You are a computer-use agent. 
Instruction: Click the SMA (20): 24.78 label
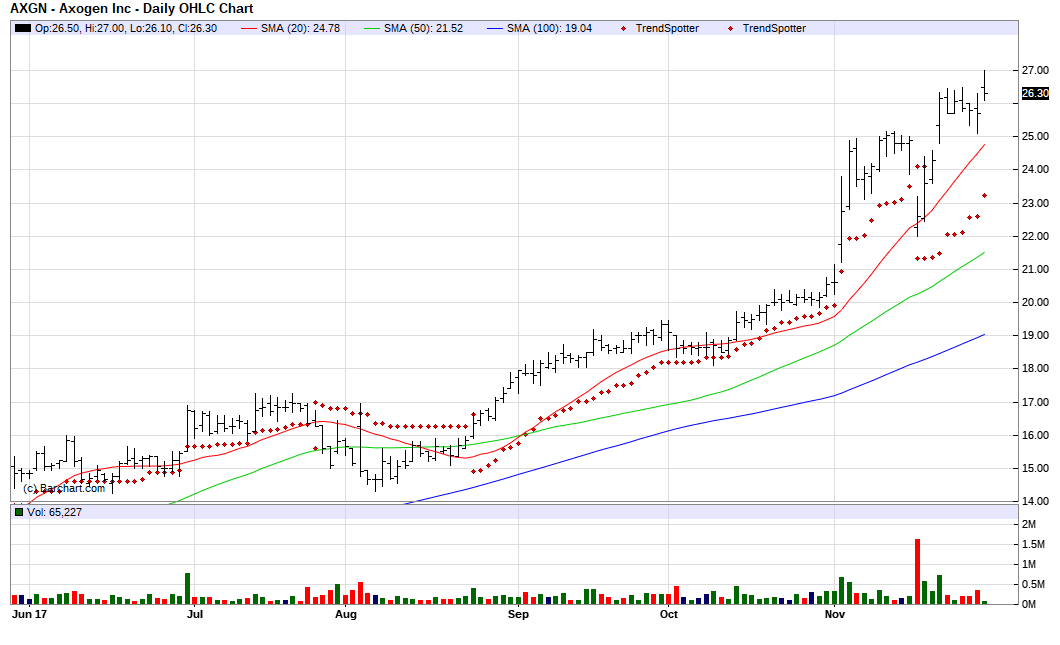pyautogui.click(x=300, y=28)
